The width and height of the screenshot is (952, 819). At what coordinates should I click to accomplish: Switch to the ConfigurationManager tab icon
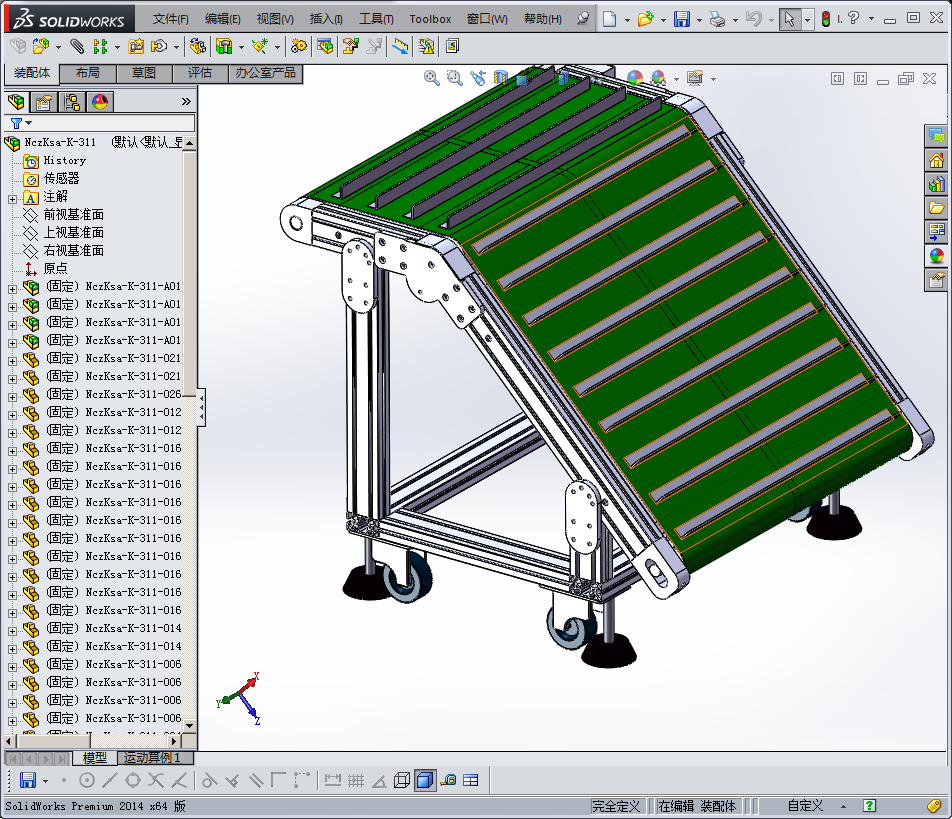pos(72,101)
